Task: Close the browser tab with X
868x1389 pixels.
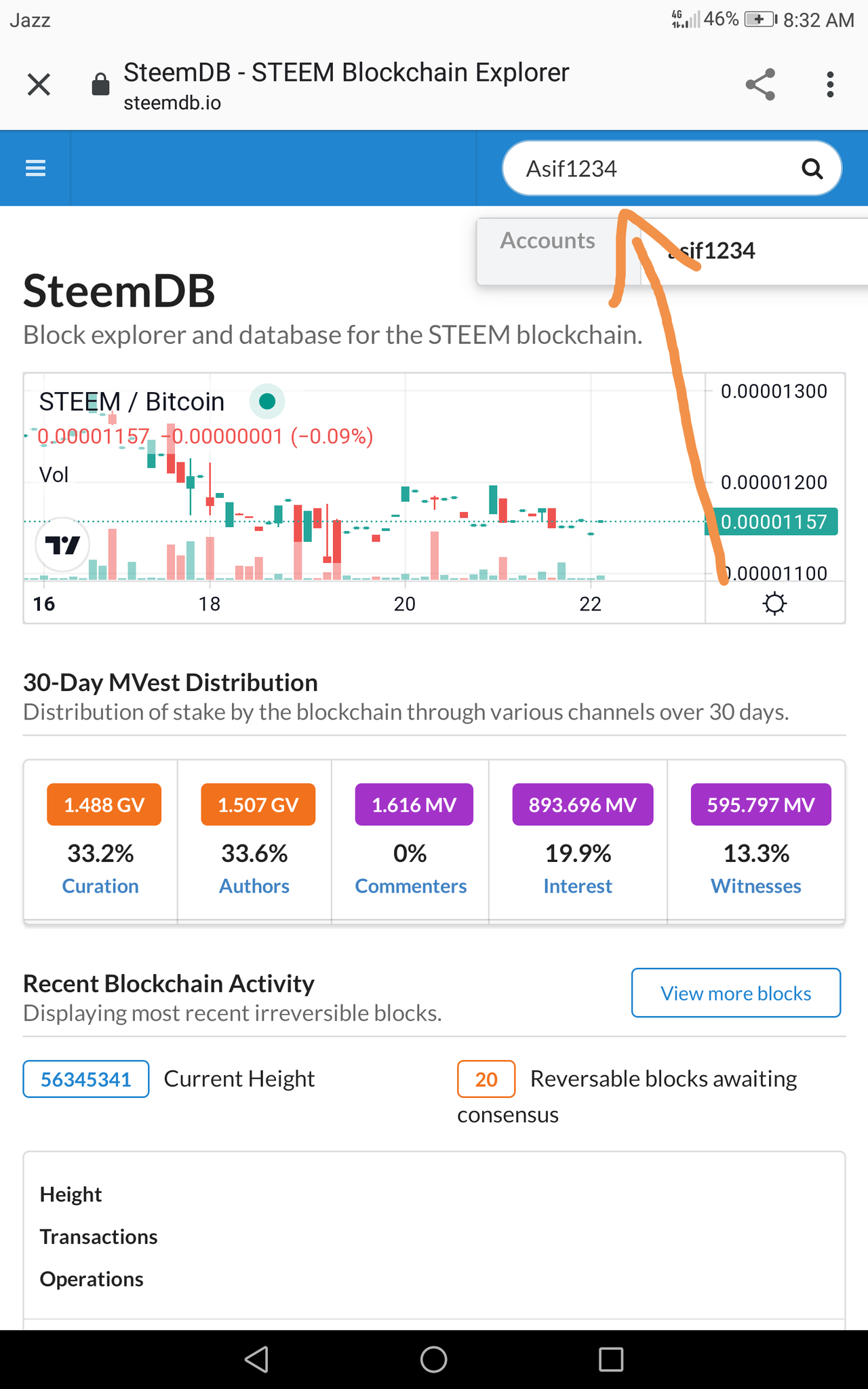Action: pyautogui.click(x=39, y=85)
